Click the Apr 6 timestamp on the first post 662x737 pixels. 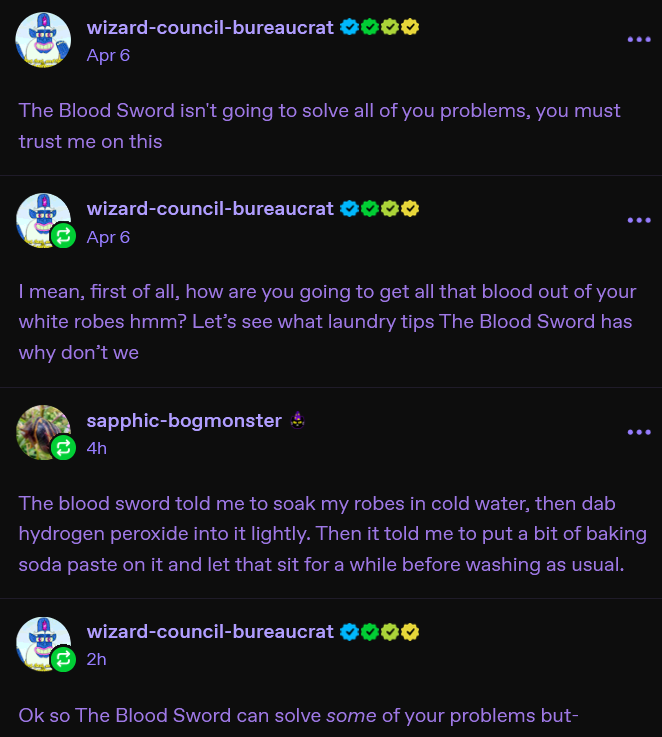108,55
